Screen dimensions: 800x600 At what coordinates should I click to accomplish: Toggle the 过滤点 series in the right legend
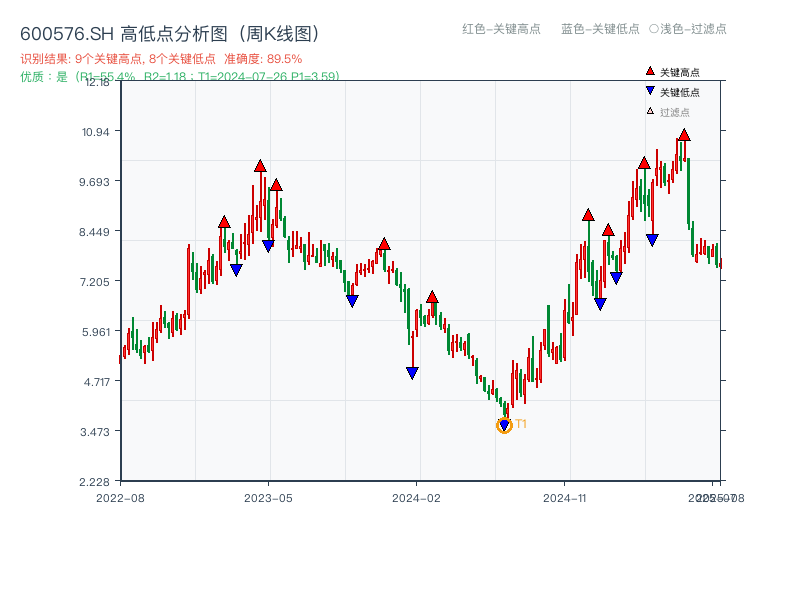pos(668,112)
